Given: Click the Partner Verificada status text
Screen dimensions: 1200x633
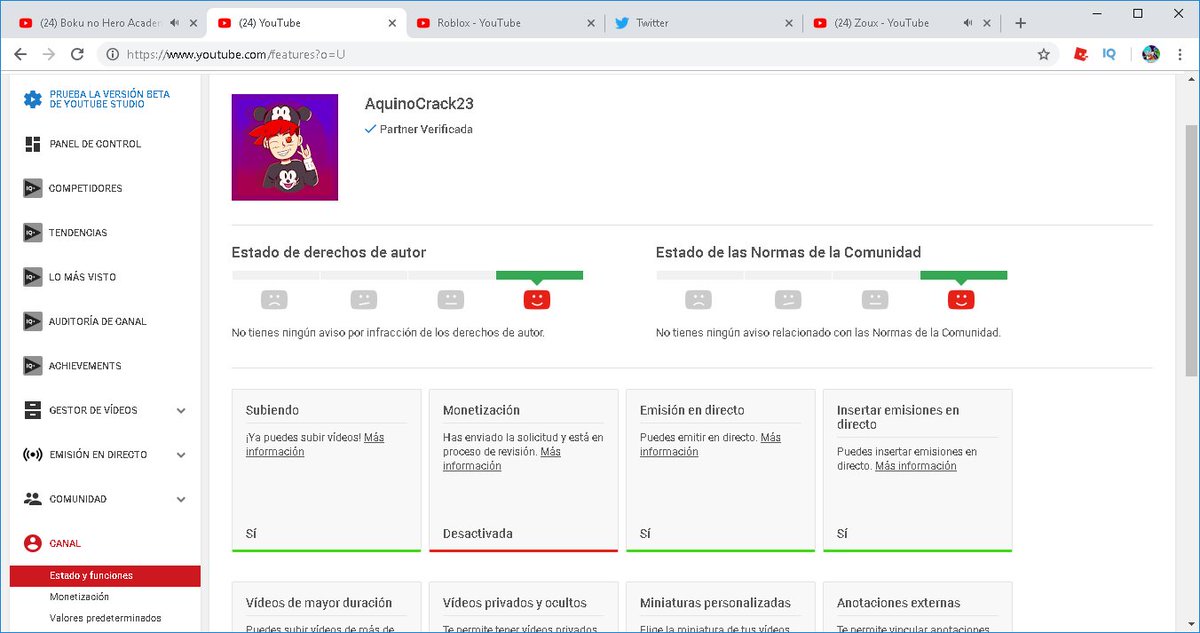Looking at the screenshot, I should click(x=426, y=130).
